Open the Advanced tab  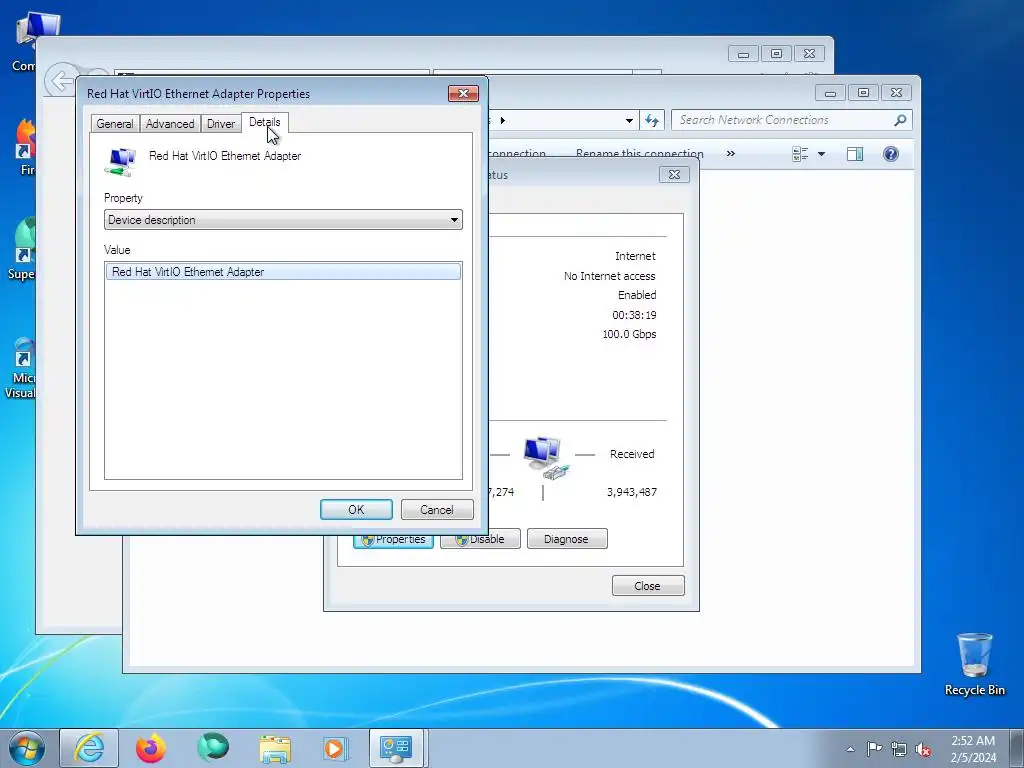pyautogui.click(x=170, y=123)
